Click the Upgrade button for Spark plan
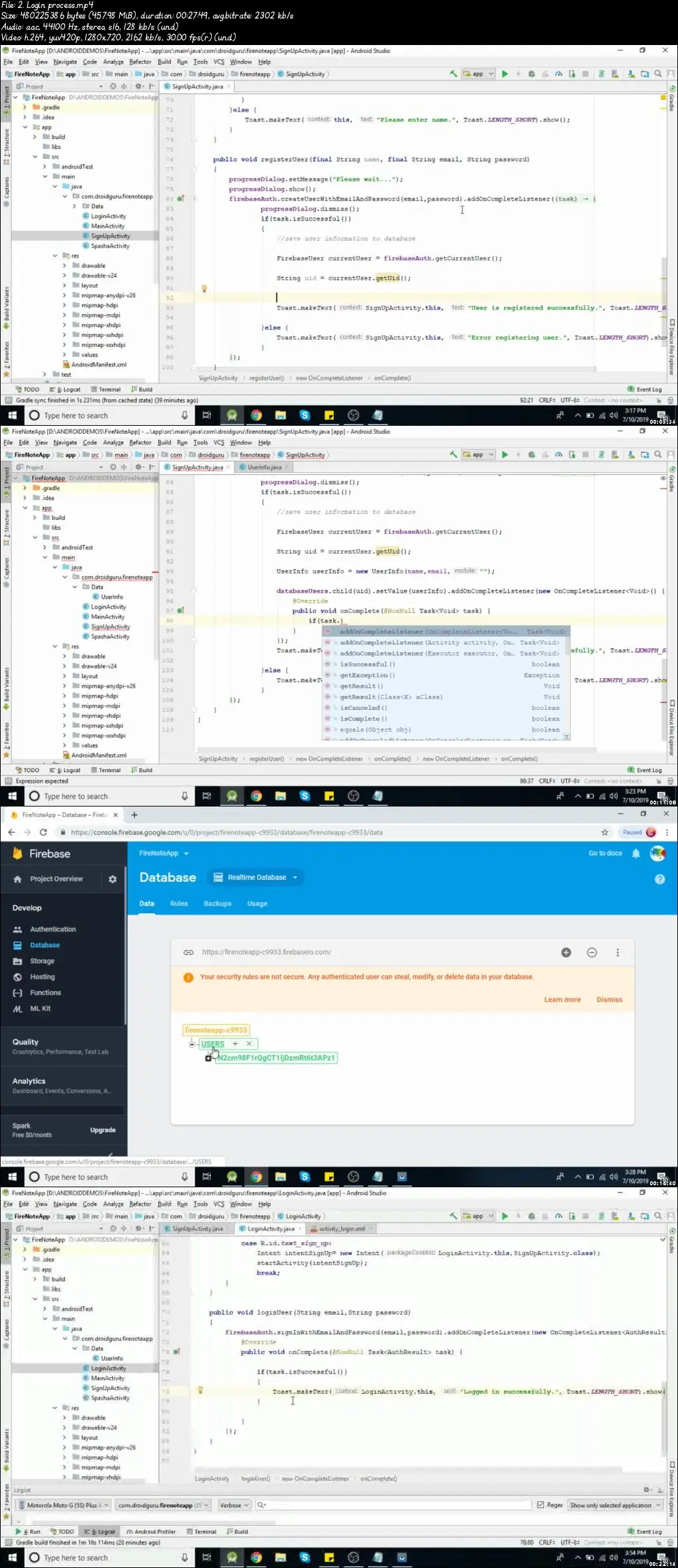Image resolution: width=678 pixels, height=1568 pixels. (x=103, y=1130)
